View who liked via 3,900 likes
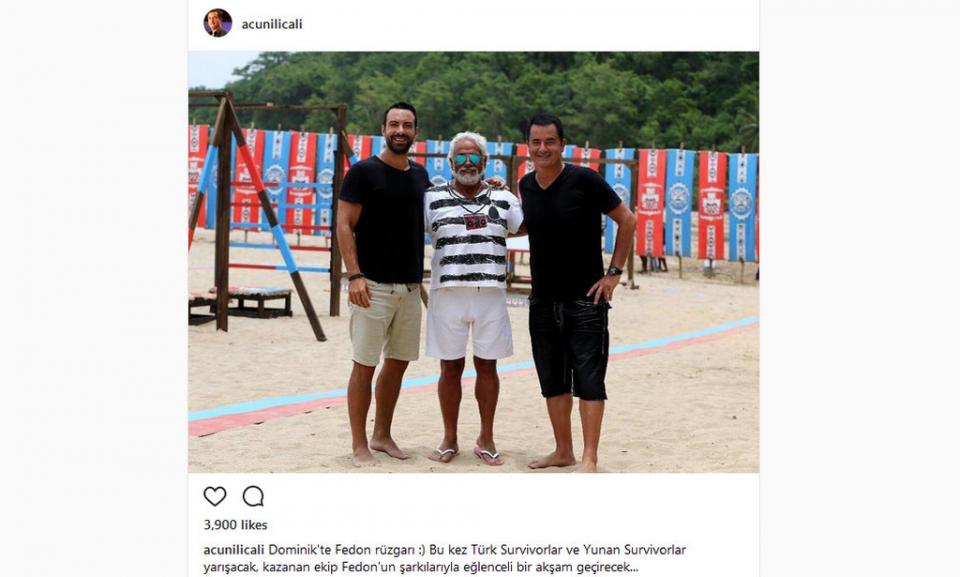 (x=235, y=525)
